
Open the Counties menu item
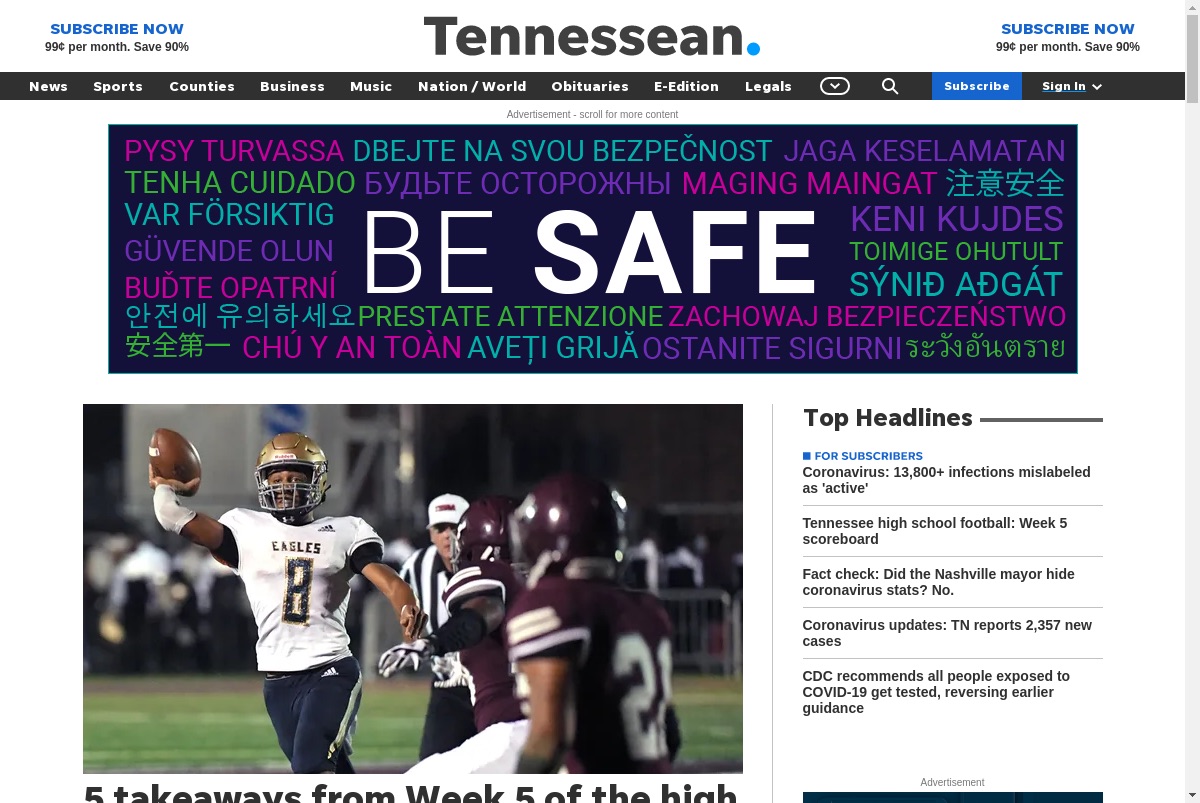[202, 86]
